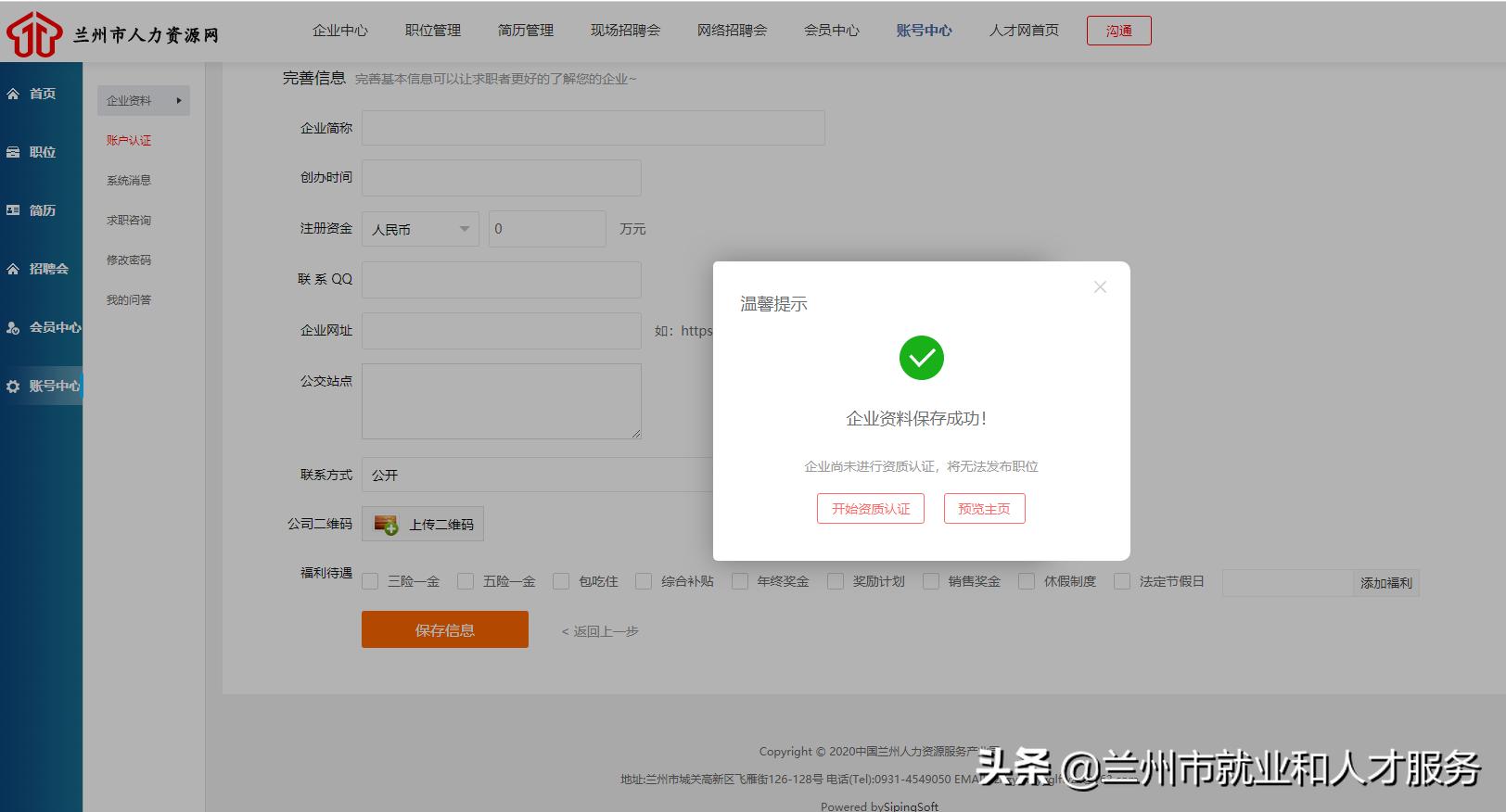This screenshot has width=1506, height=812.
Task: Open 企业中心 in top navigation
Action: tap(340, 31)
